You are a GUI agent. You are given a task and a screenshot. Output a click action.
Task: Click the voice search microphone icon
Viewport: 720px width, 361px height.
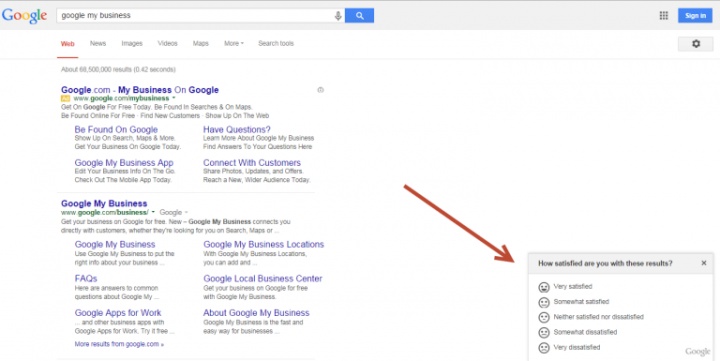tap(338, 16)
